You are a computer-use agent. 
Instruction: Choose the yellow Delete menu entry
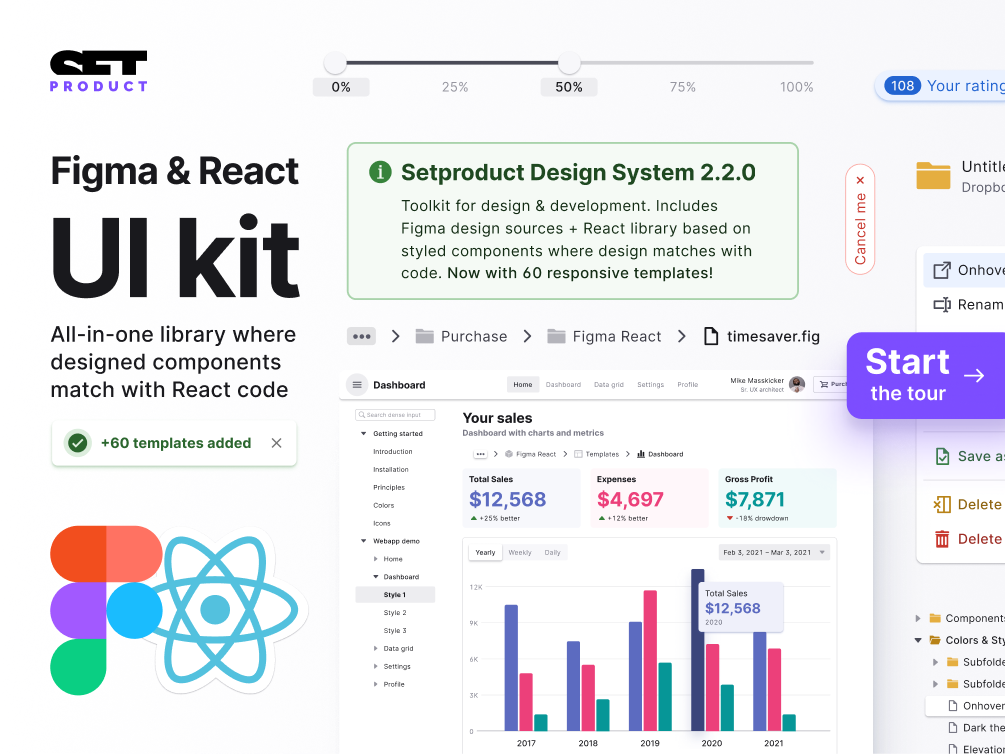point(964,505)
